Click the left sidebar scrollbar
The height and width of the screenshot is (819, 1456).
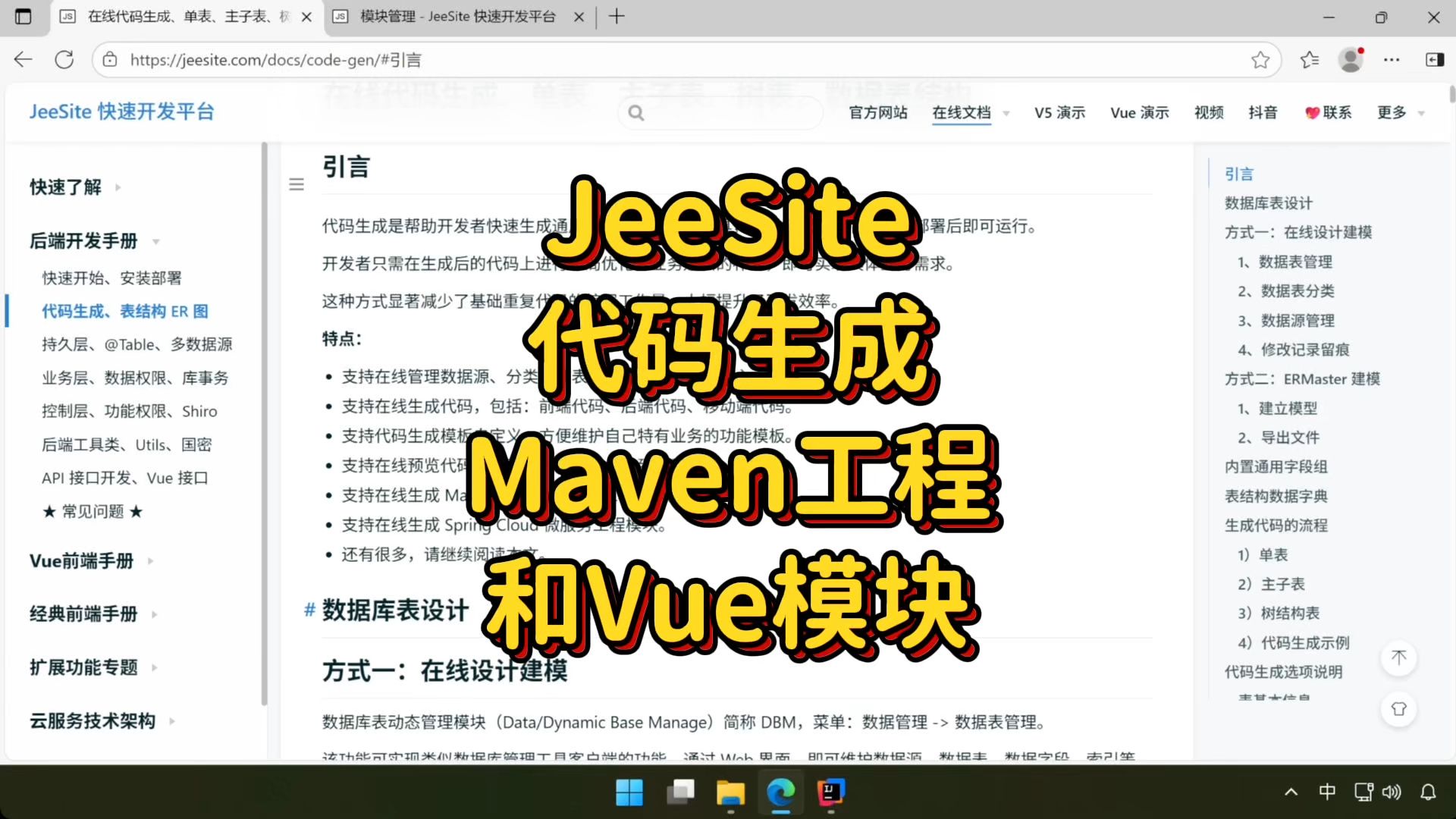coord(264,423)
